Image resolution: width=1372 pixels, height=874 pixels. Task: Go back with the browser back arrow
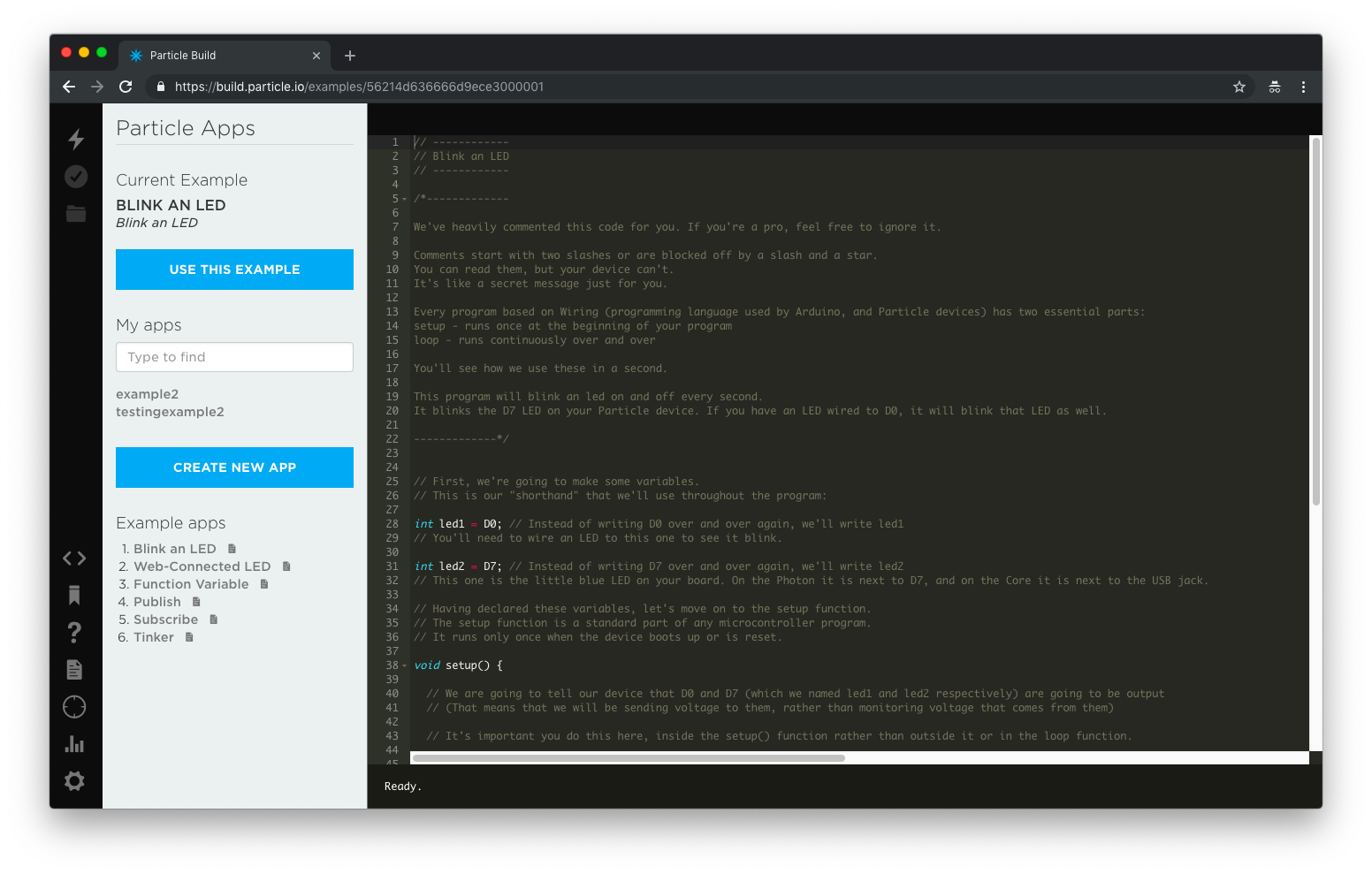coord(69,87)
